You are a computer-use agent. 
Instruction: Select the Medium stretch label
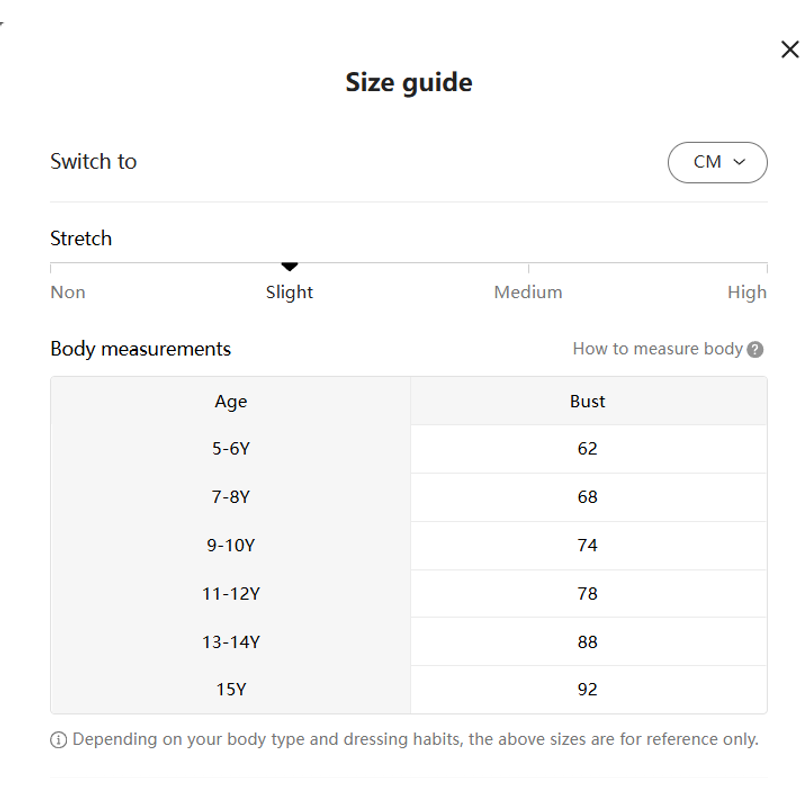(x=528, y=292)
